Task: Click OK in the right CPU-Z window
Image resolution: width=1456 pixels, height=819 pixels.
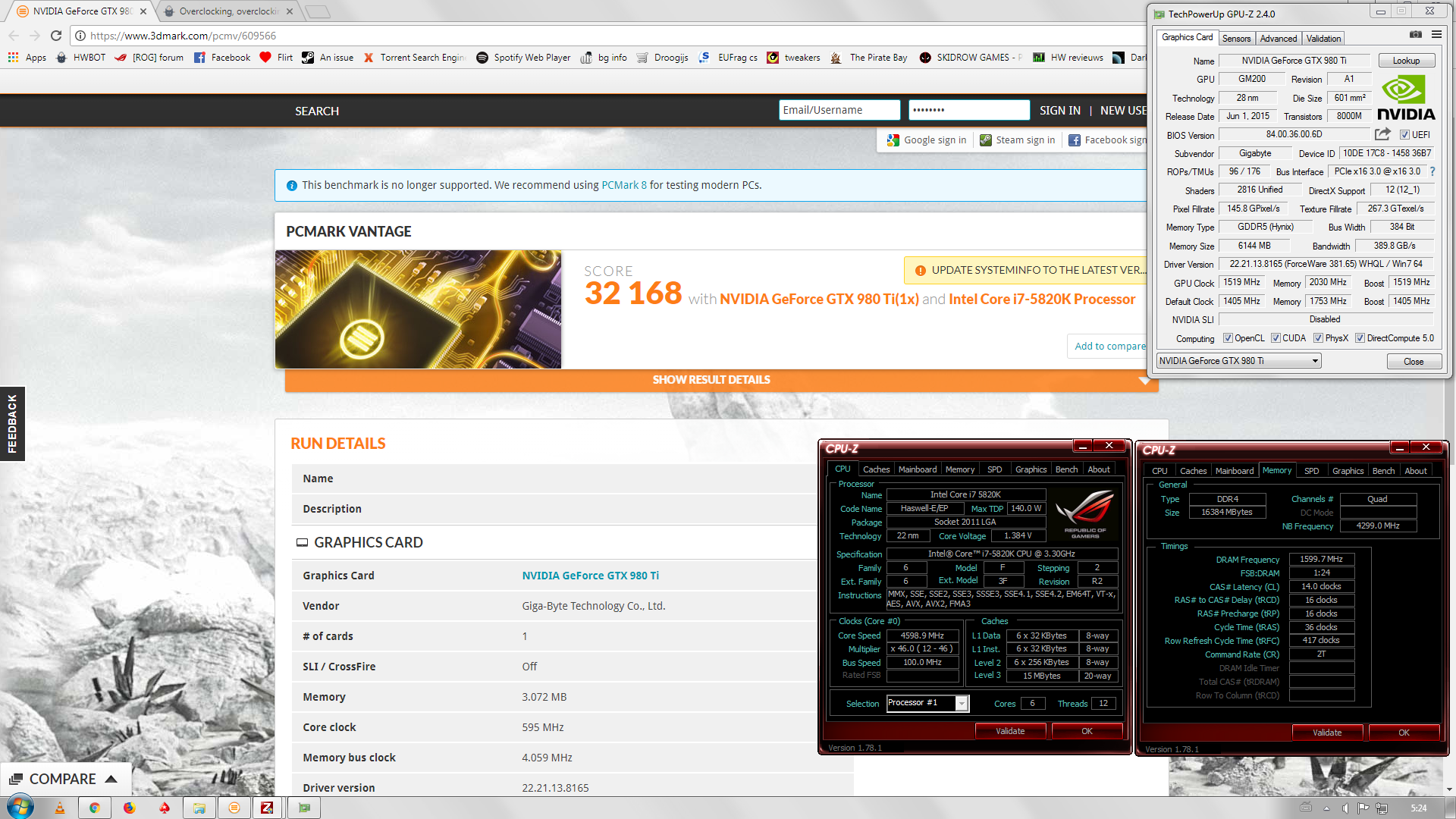Action: [x=1404, y=733]
